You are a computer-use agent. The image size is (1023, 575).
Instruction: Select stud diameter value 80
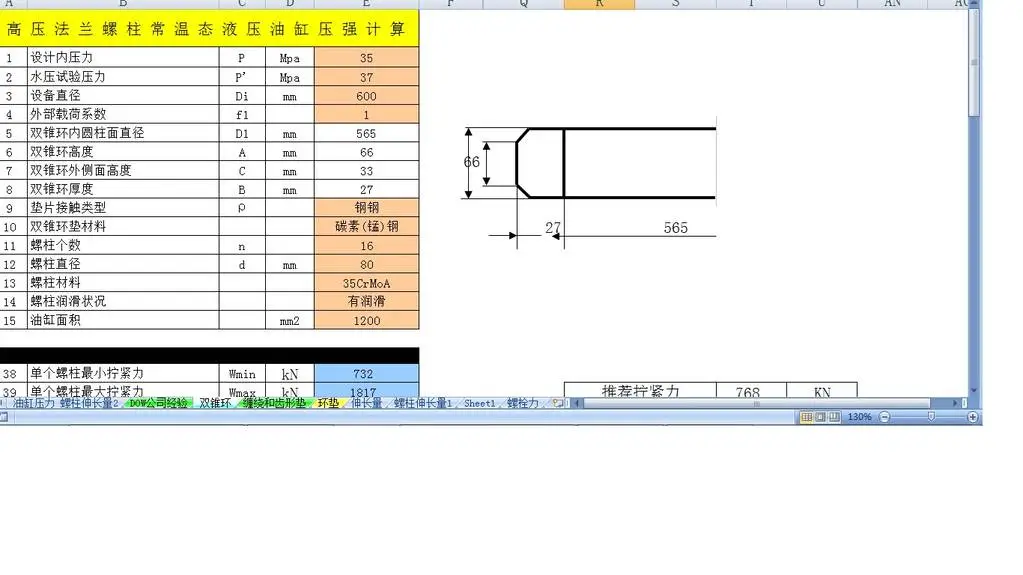click(367, 264)
